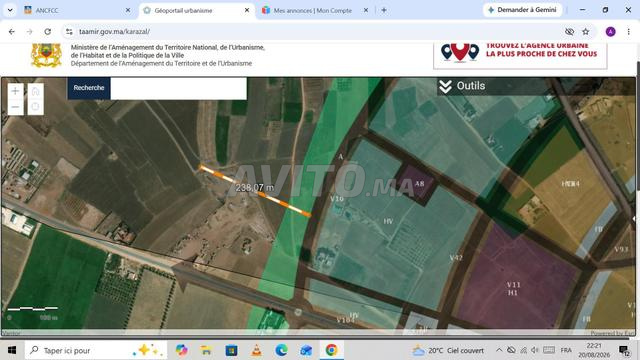Screen dimensions: 640x360
Task: Open Copilot from the taskbar
Action: click(x=182, y=350)
